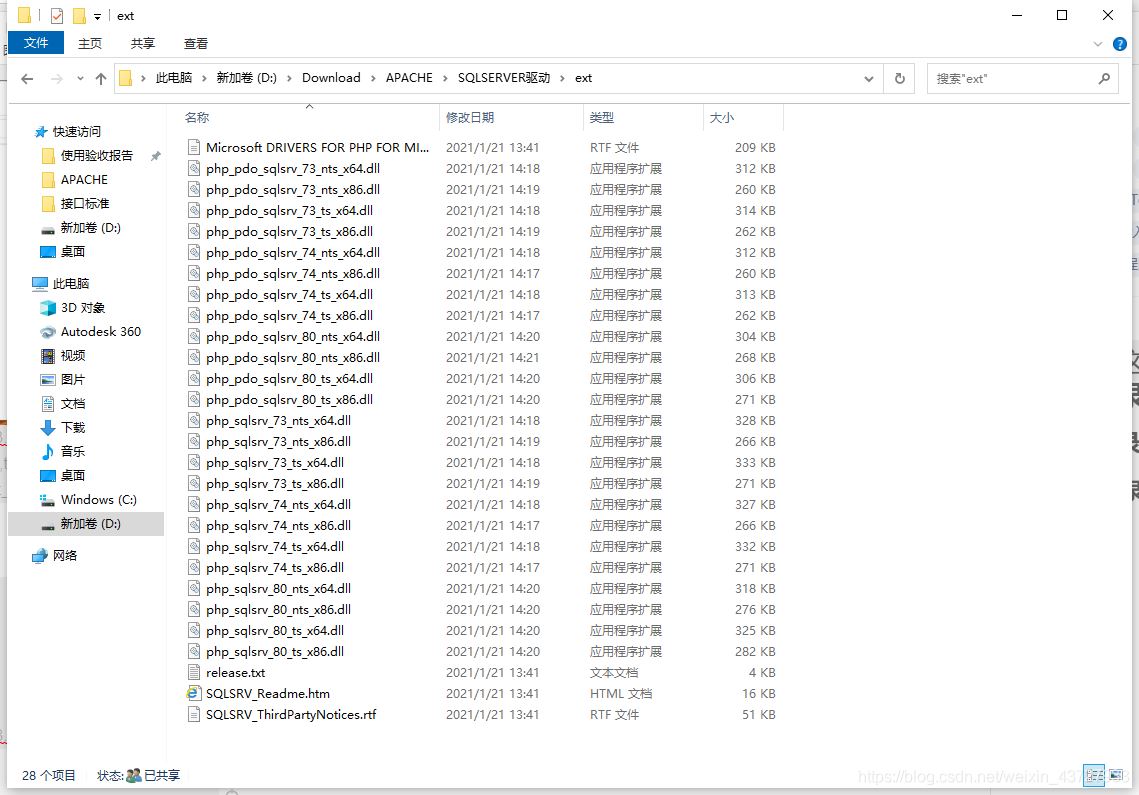Navigate to the Download breadcrumb link
This screenshot has height=795, width=1139.
click(x=331, y=78)
